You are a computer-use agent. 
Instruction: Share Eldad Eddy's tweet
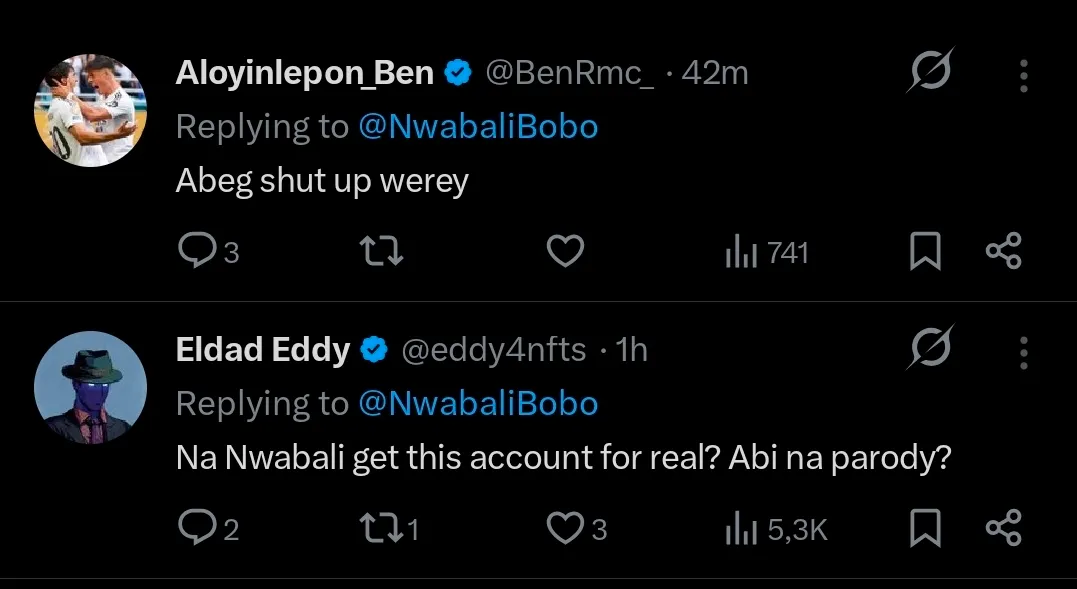tap(1003, 528)
